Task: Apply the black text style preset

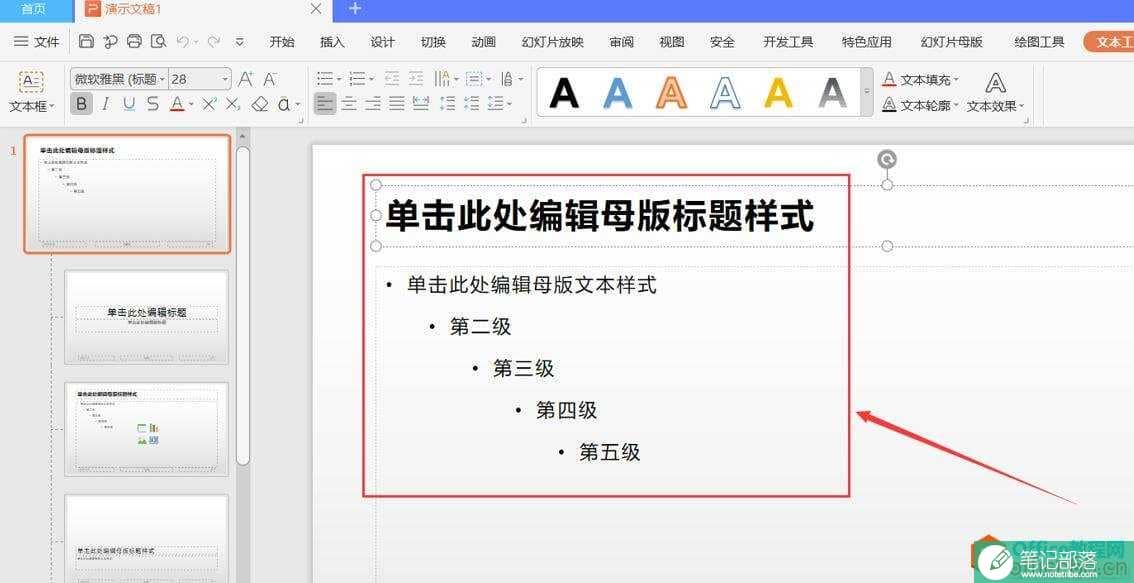Action: 564,92
